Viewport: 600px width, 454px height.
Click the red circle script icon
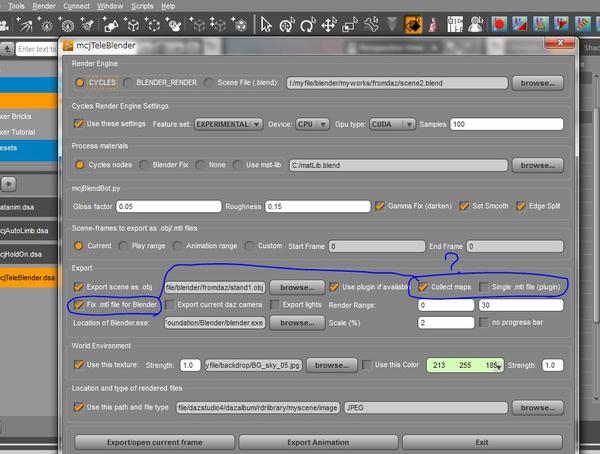click(499, 24)
